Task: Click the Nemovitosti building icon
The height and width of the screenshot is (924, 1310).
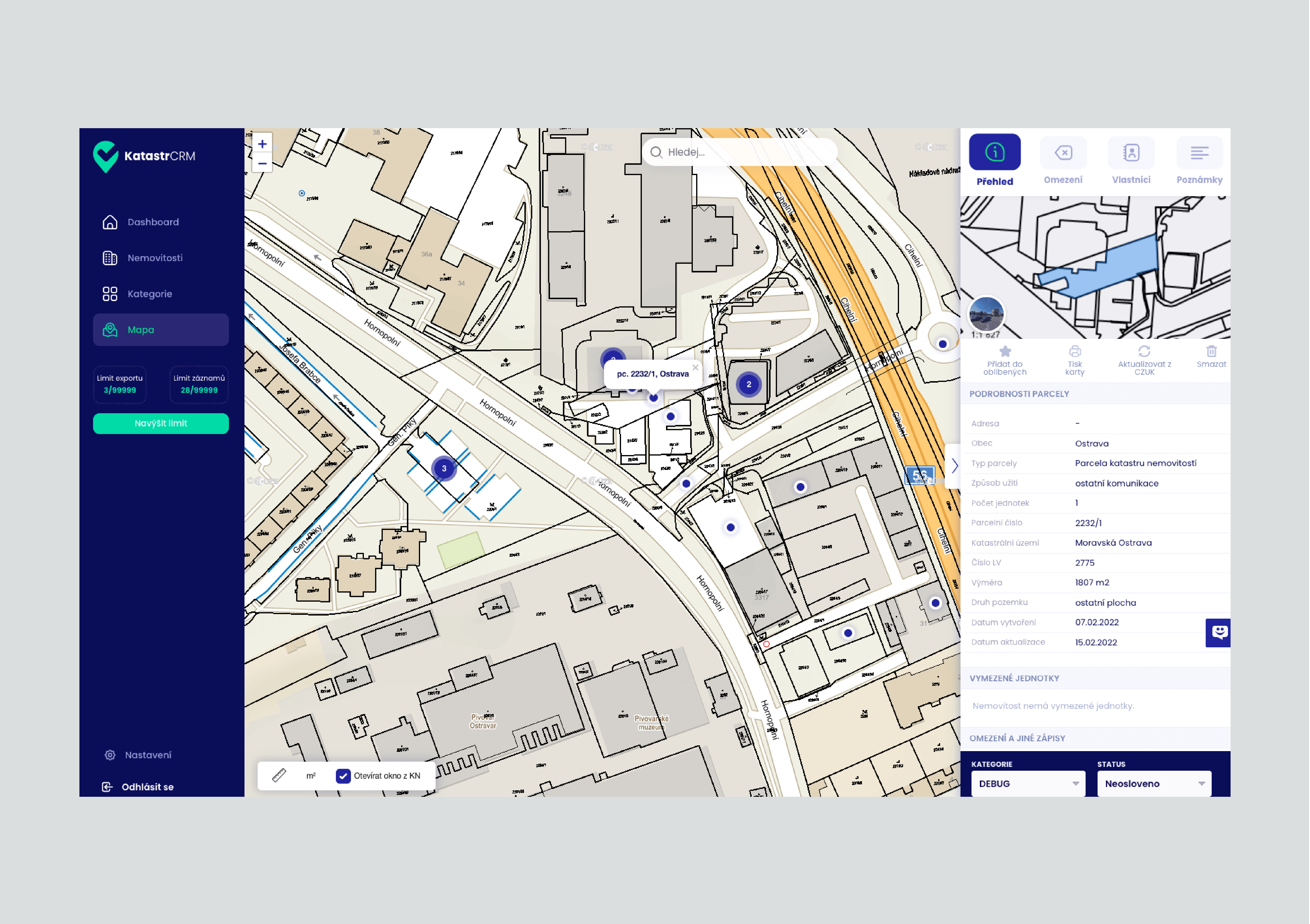Action: point(110,258)
